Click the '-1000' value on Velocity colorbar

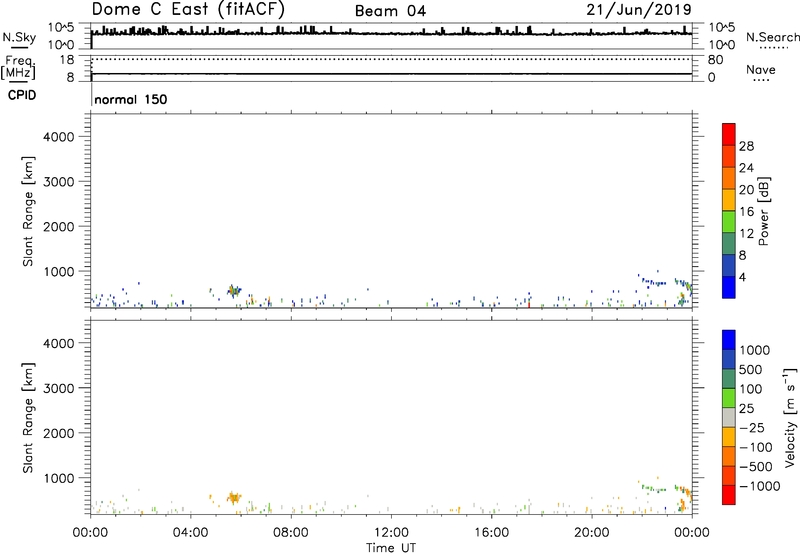click(760, 486)
